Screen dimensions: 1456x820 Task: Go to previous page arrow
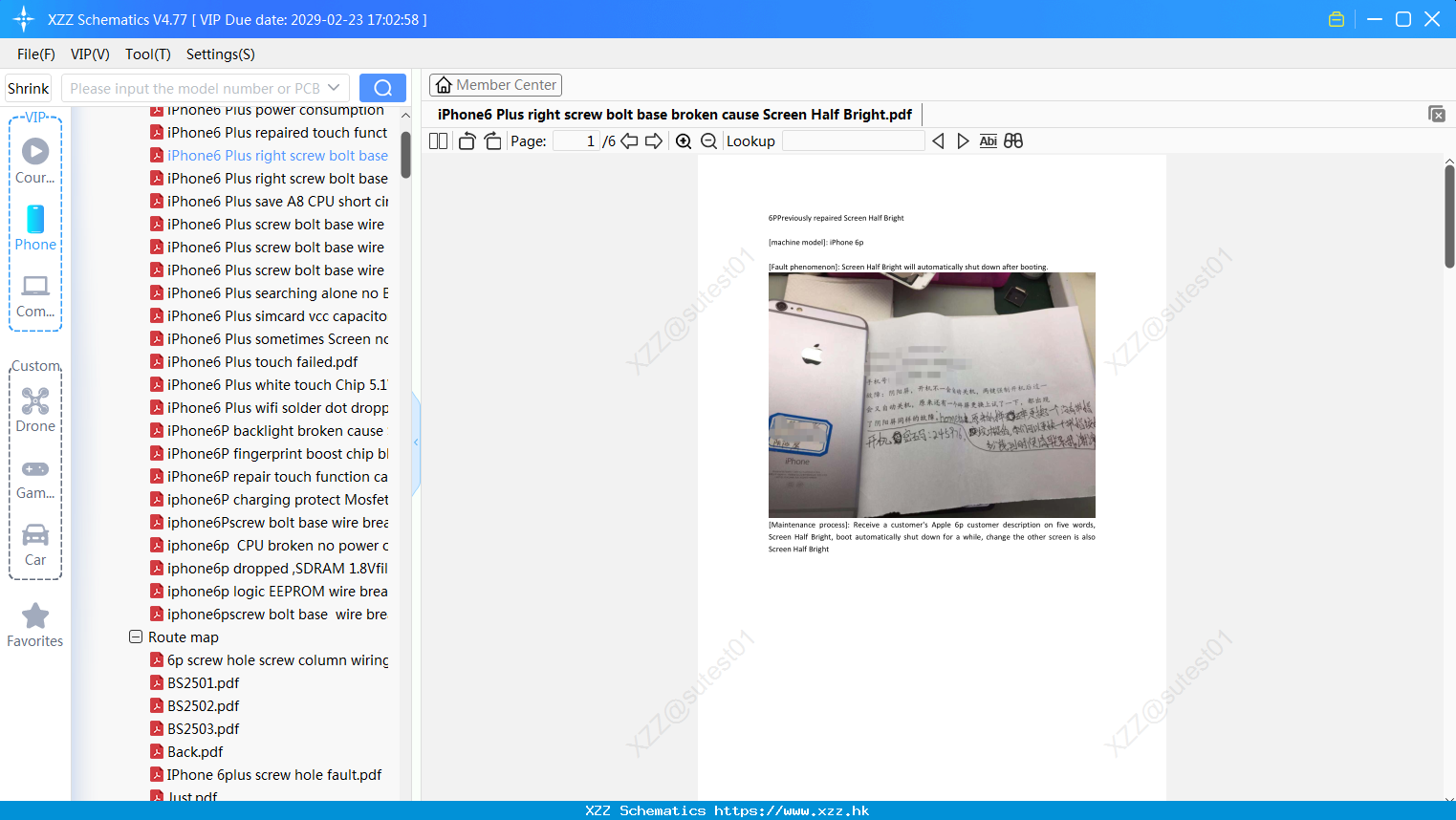(629, 141)
